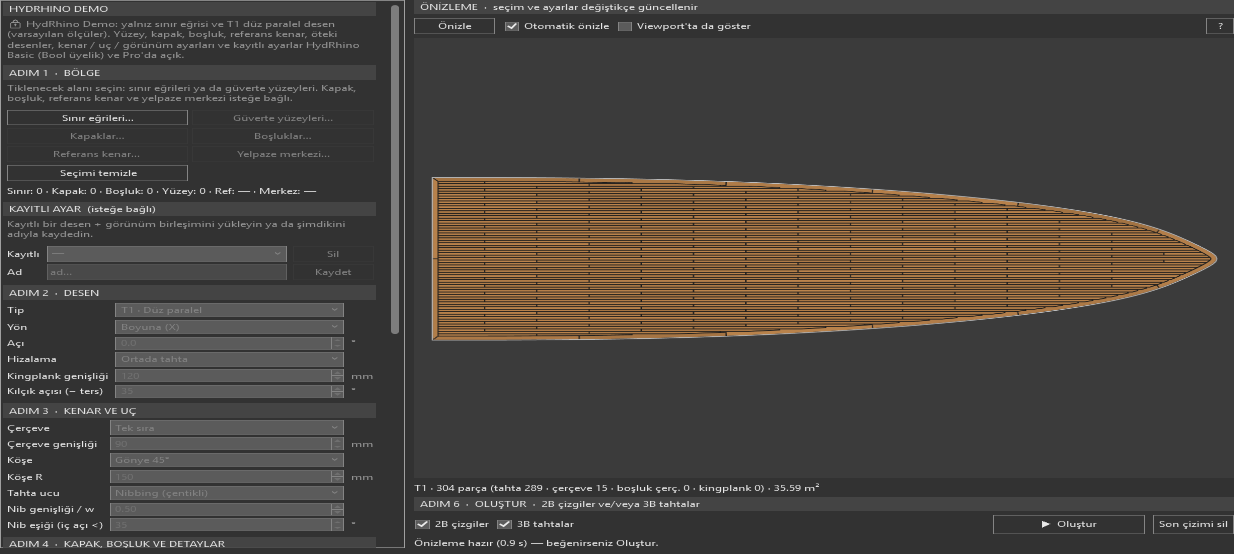Screen dimensions: 1234x554
Task: Open the Kayıtlı saved-settings dropdown
Action: 167,254
